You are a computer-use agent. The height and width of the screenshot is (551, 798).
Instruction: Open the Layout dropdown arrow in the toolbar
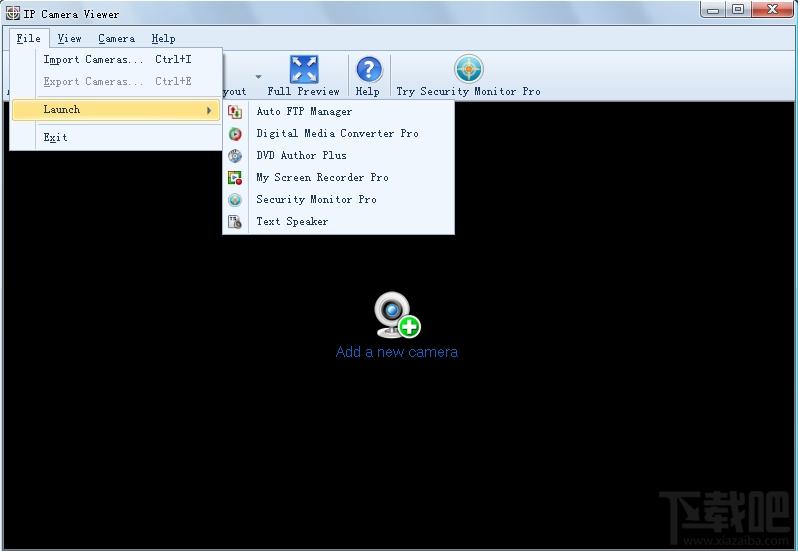coord(259,77)
